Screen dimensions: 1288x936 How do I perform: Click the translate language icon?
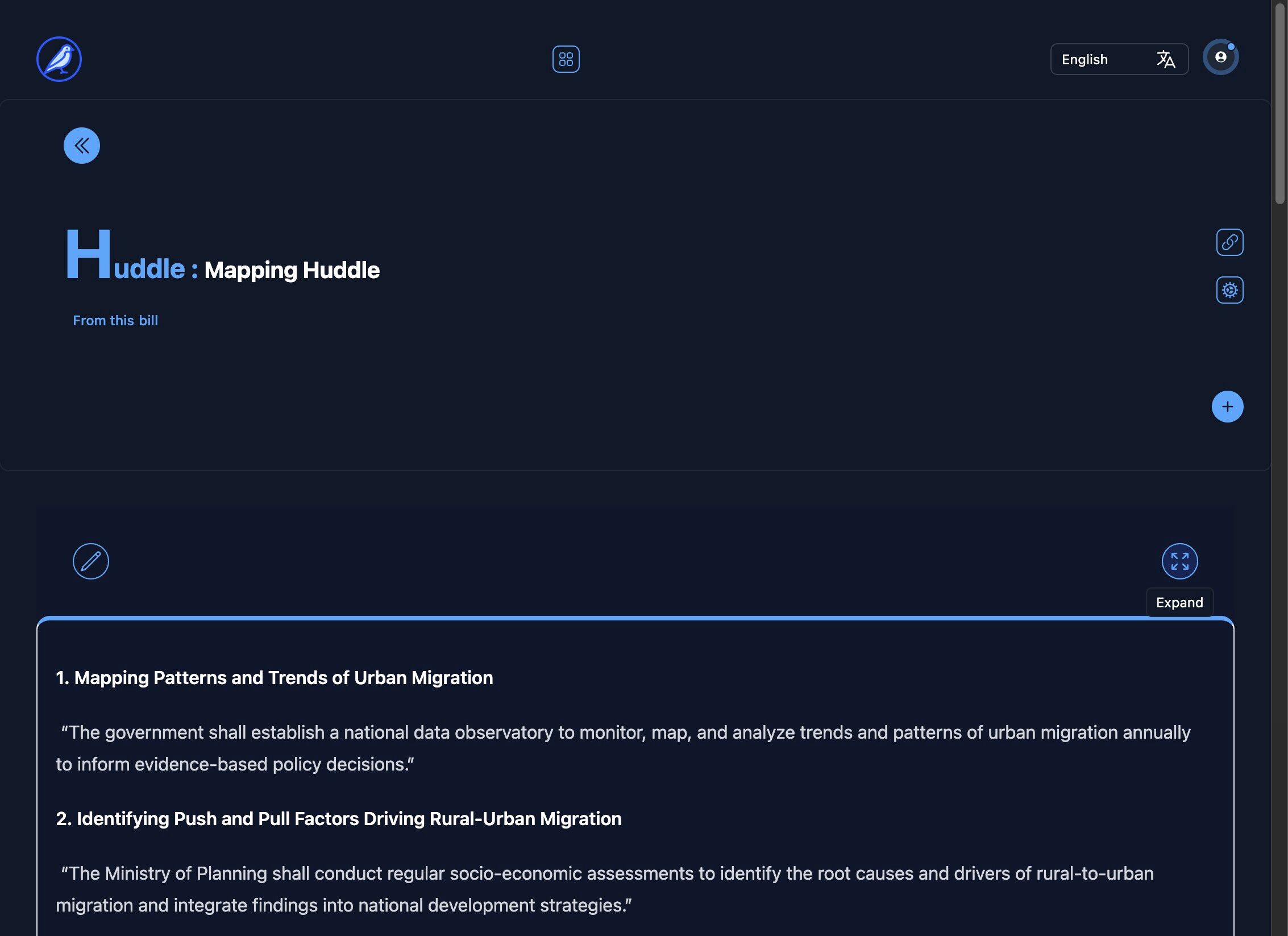1165,59
